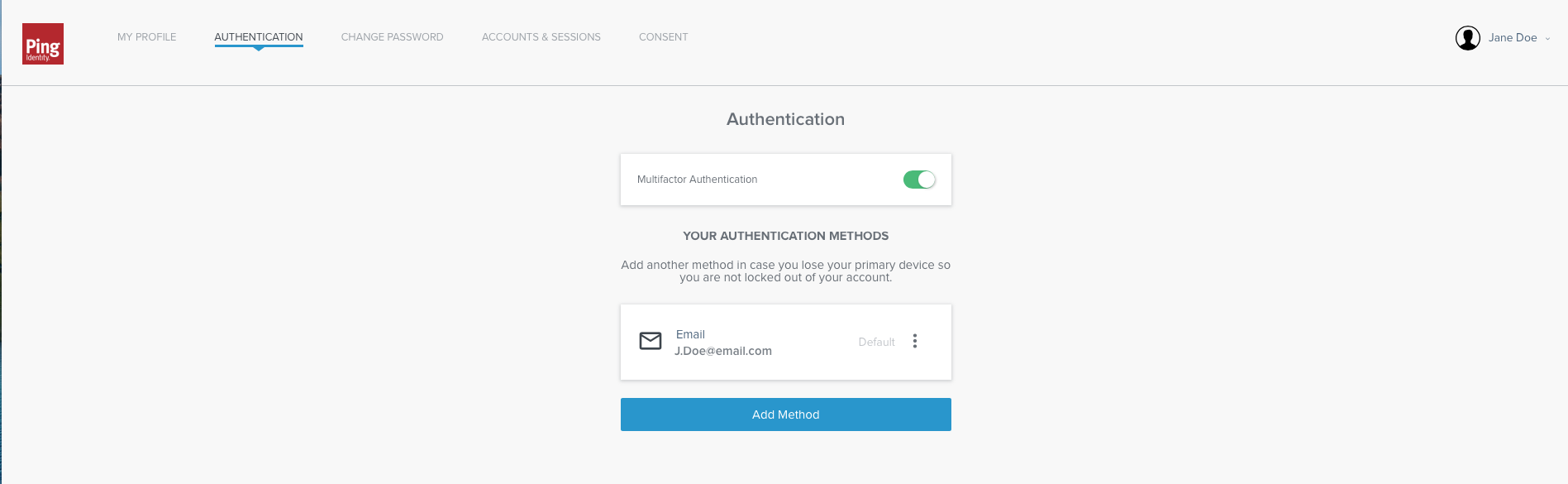Click the Default label on Email method

[876, 342]
